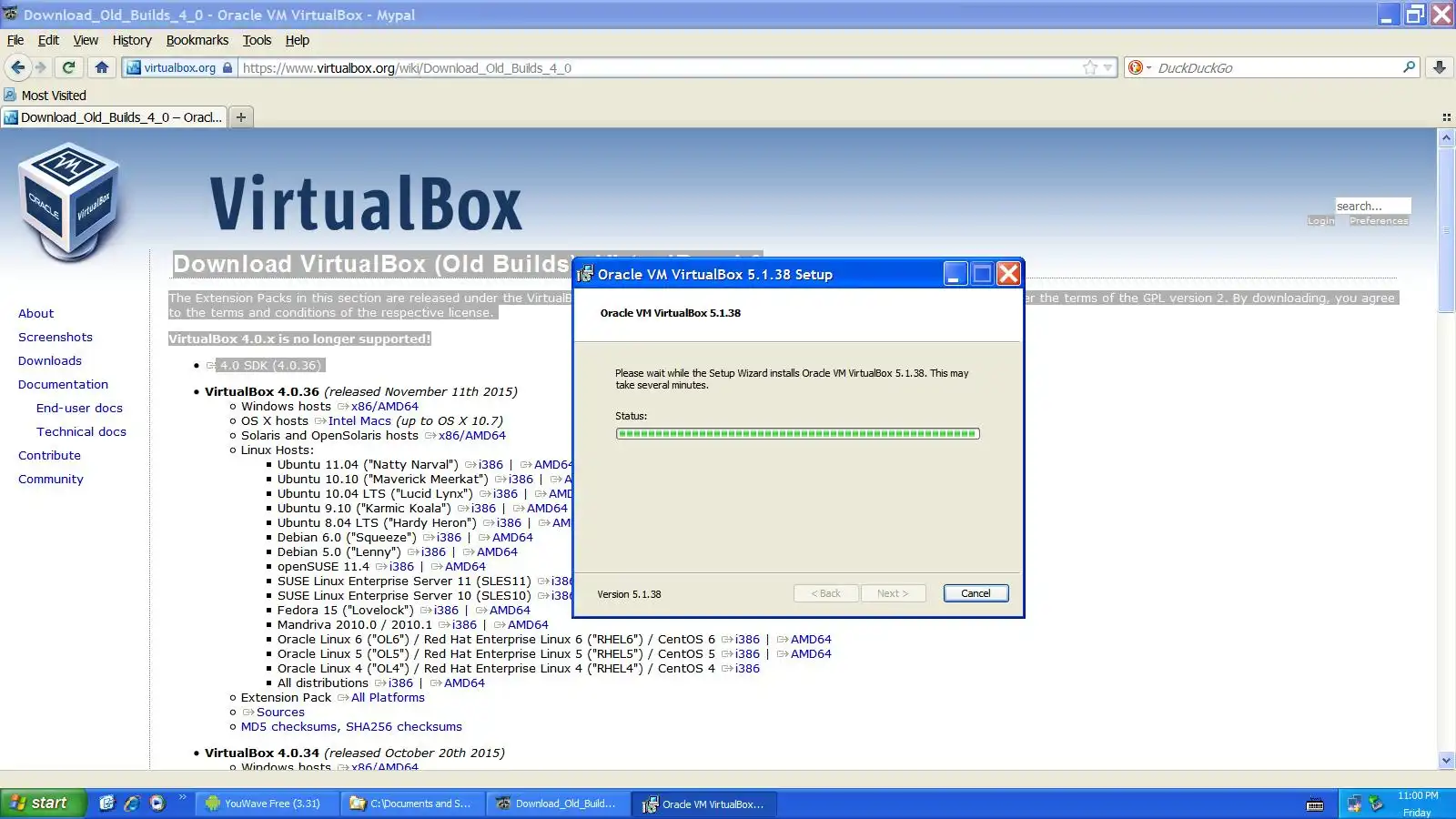
Task: Open the Screenshots sidebar link
Action: 56,337
